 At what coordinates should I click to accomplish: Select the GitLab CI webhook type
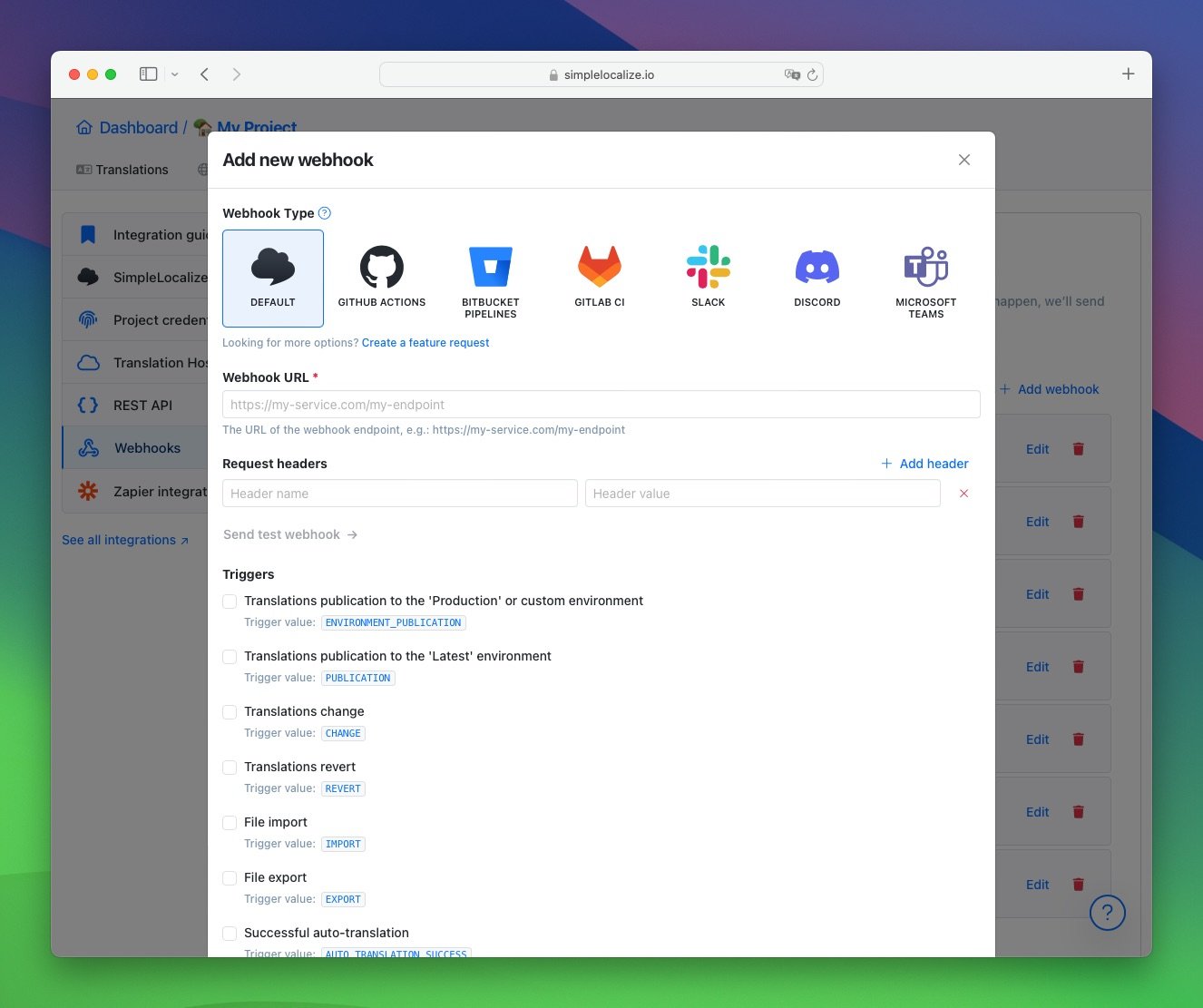point(600,279)
